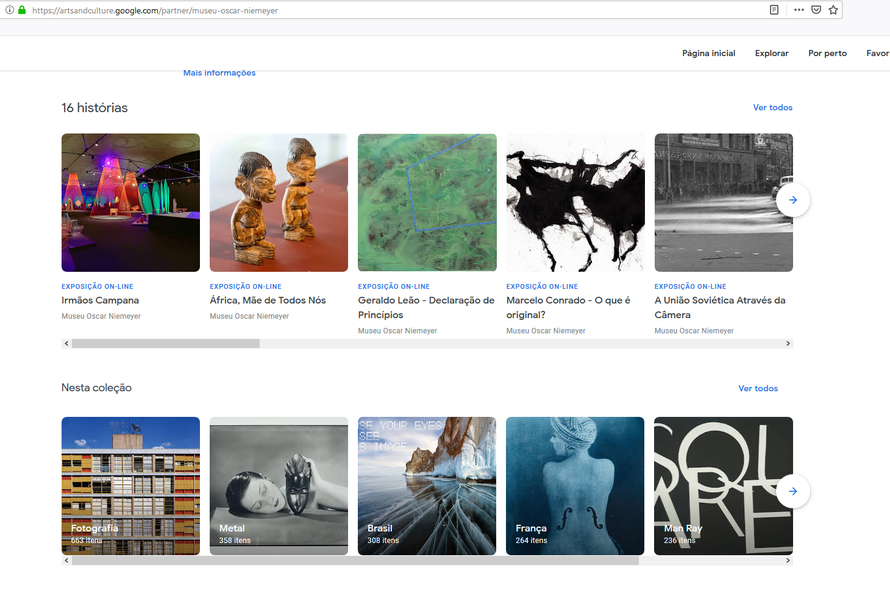Advance the Nesta coleção carousel with the arrow
The width and height of the screenshot is (890, 593).
click(x=792, y=491)
